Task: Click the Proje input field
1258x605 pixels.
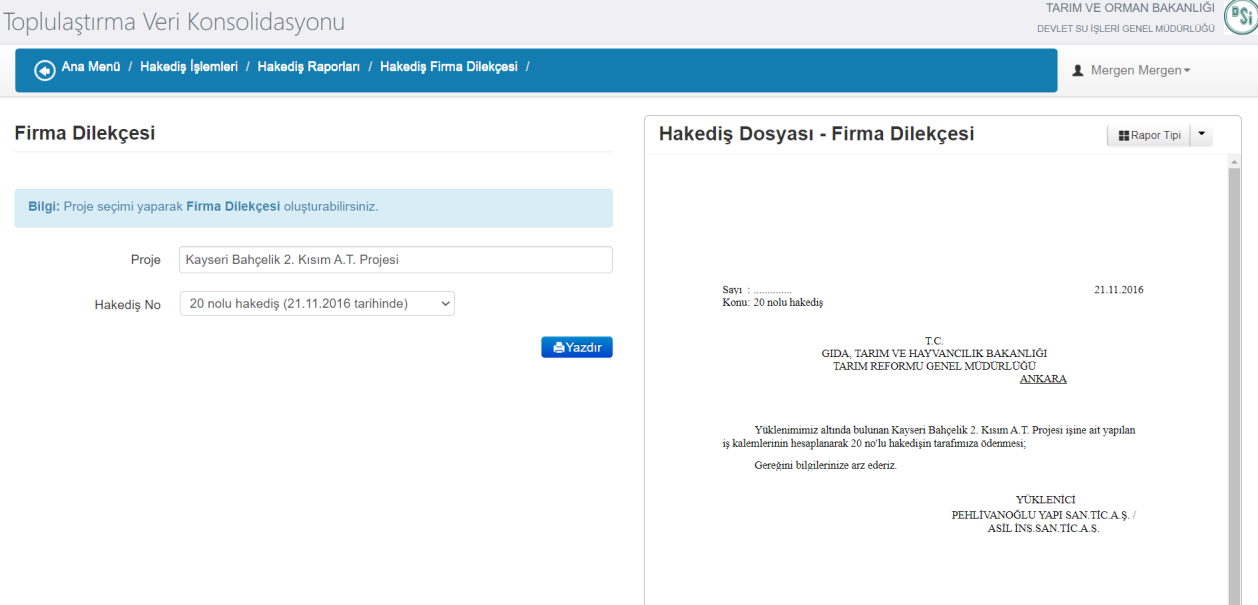Action: (395, 260)
